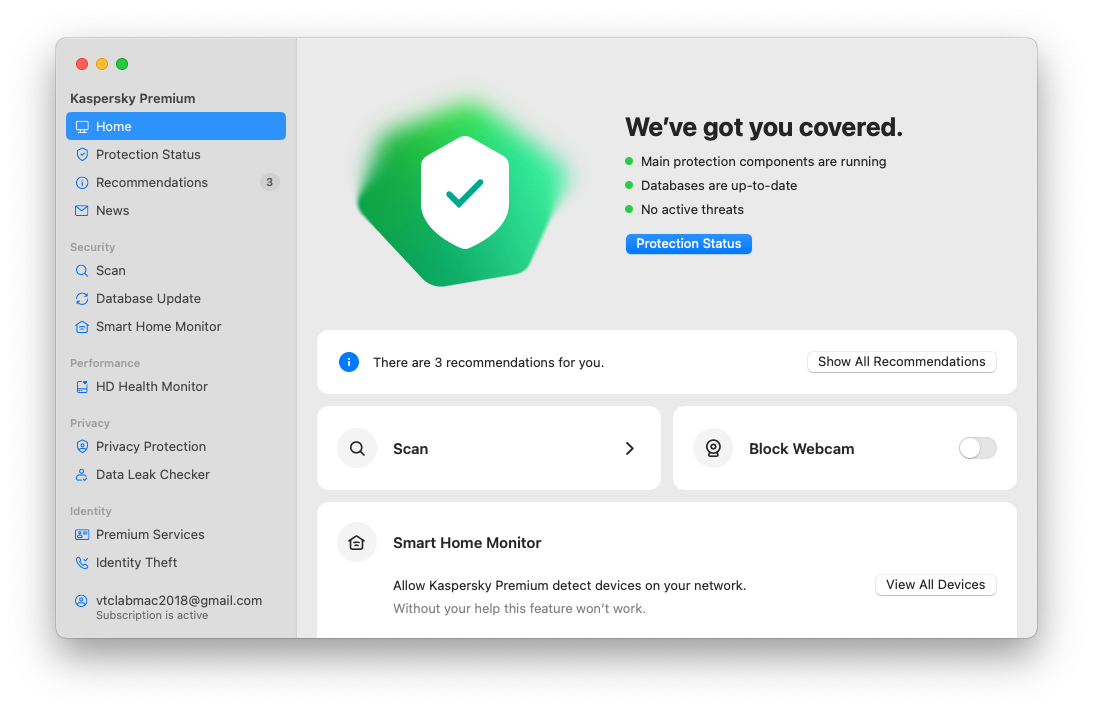The image size is (1093, 712).
Task: Click the phone icon beside Identity Theft
Action: (82, 562)
